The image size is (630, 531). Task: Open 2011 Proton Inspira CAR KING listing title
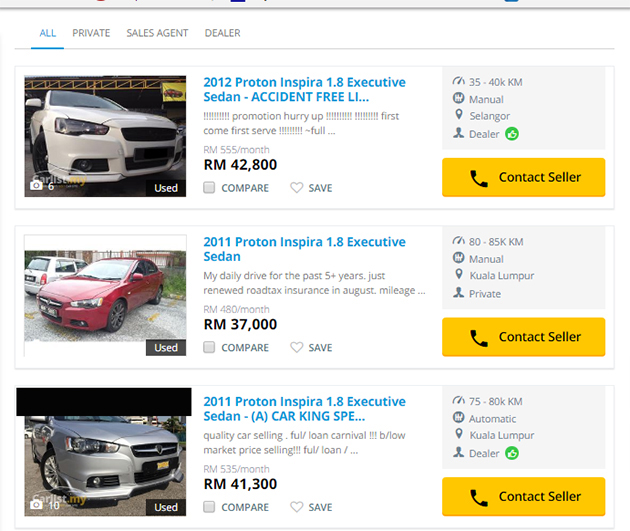click(x=304, y=409)
